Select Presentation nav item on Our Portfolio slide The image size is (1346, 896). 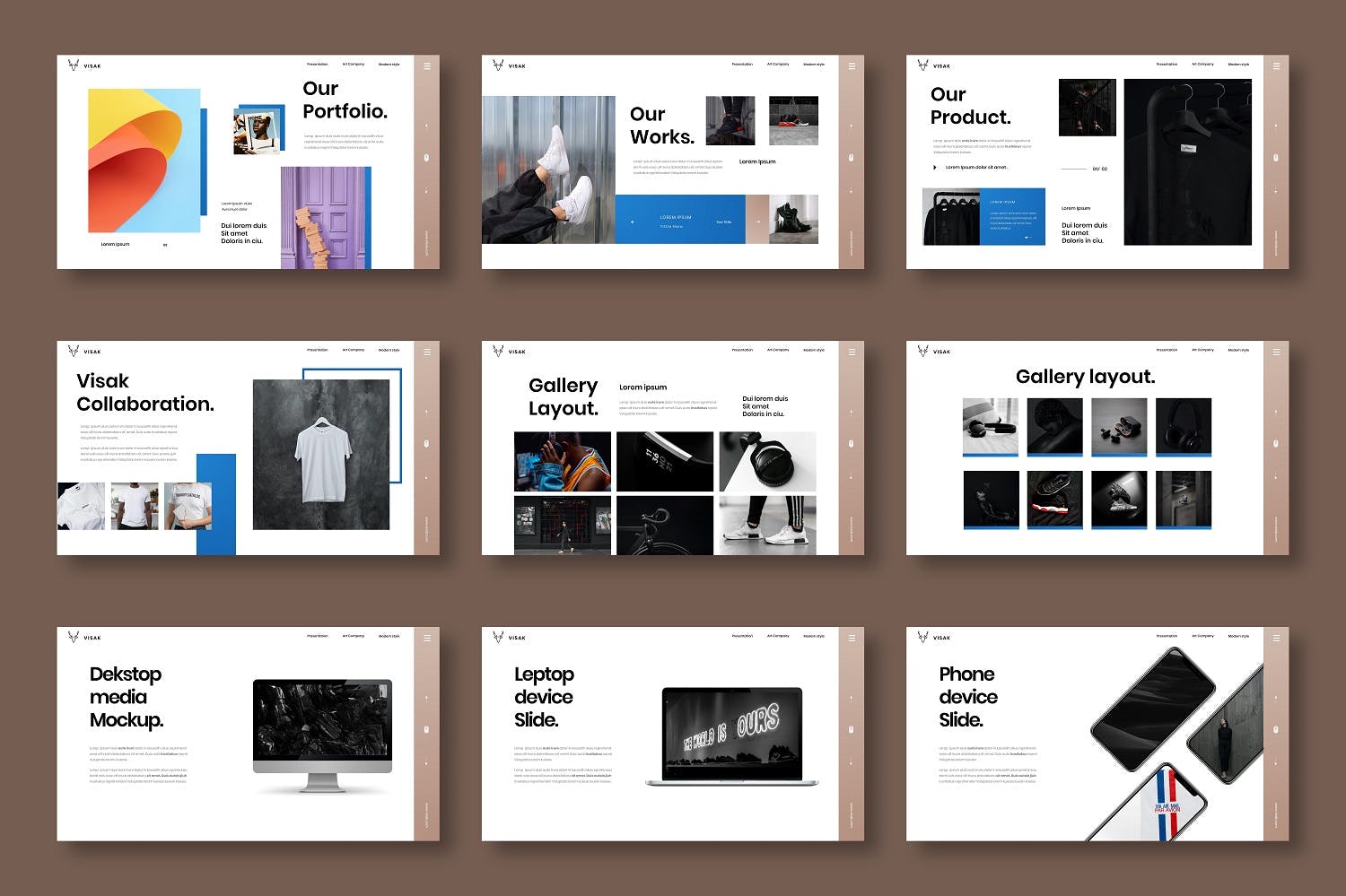318,65
